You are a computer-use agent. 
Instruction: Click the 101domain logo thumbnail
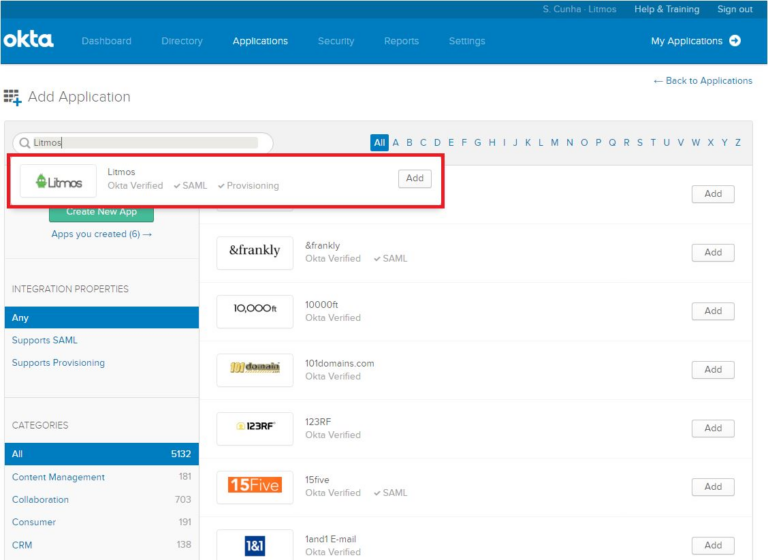pos(255,370)
